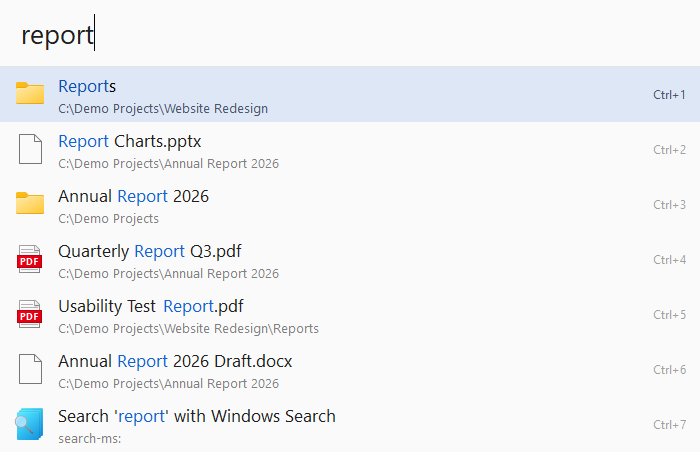700x452 pixels.
Task: Click the 'C:\Demo Projects' path under Annual Report 2026
Action: [108, 219]
